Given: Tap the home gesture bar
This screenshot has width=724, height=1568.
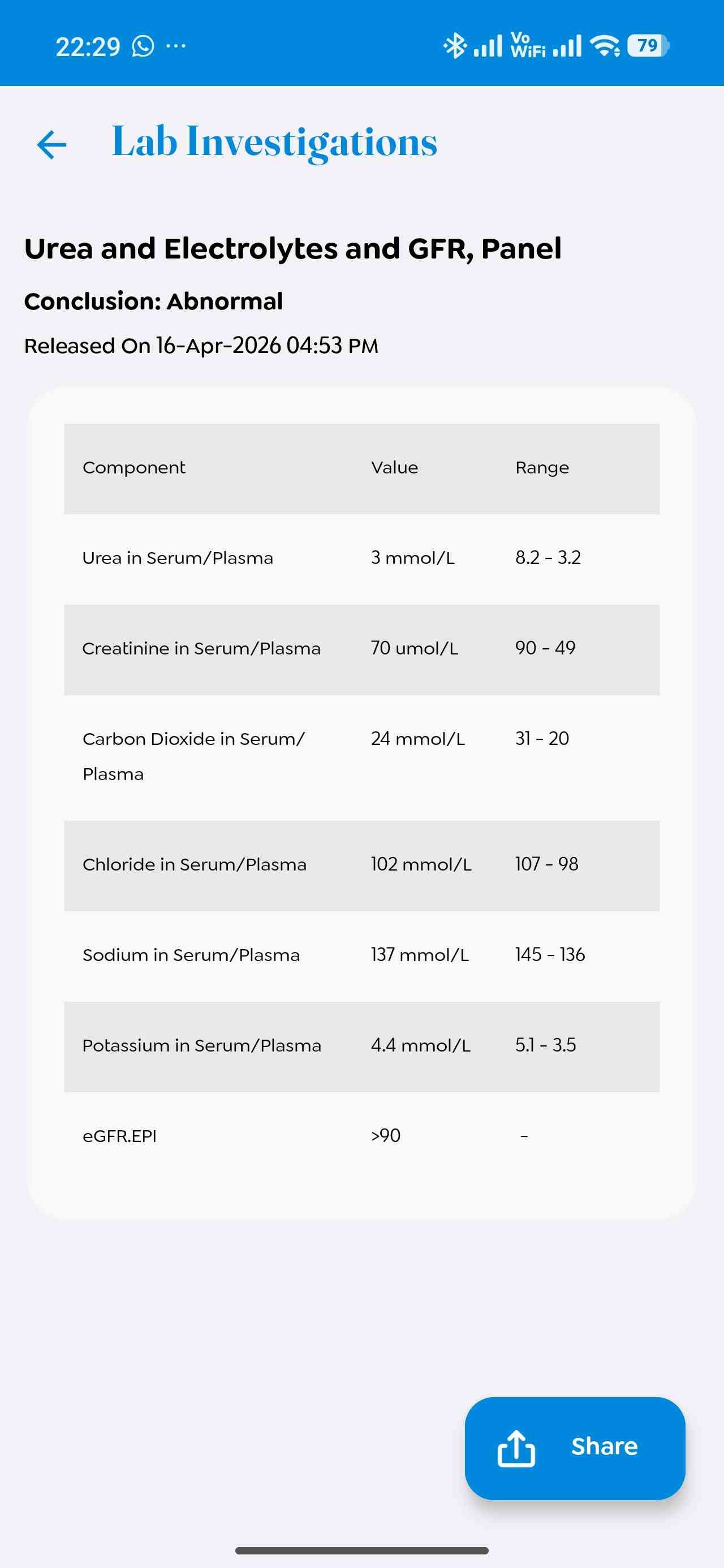Looking at the screenshot, I should point(361,1550).
